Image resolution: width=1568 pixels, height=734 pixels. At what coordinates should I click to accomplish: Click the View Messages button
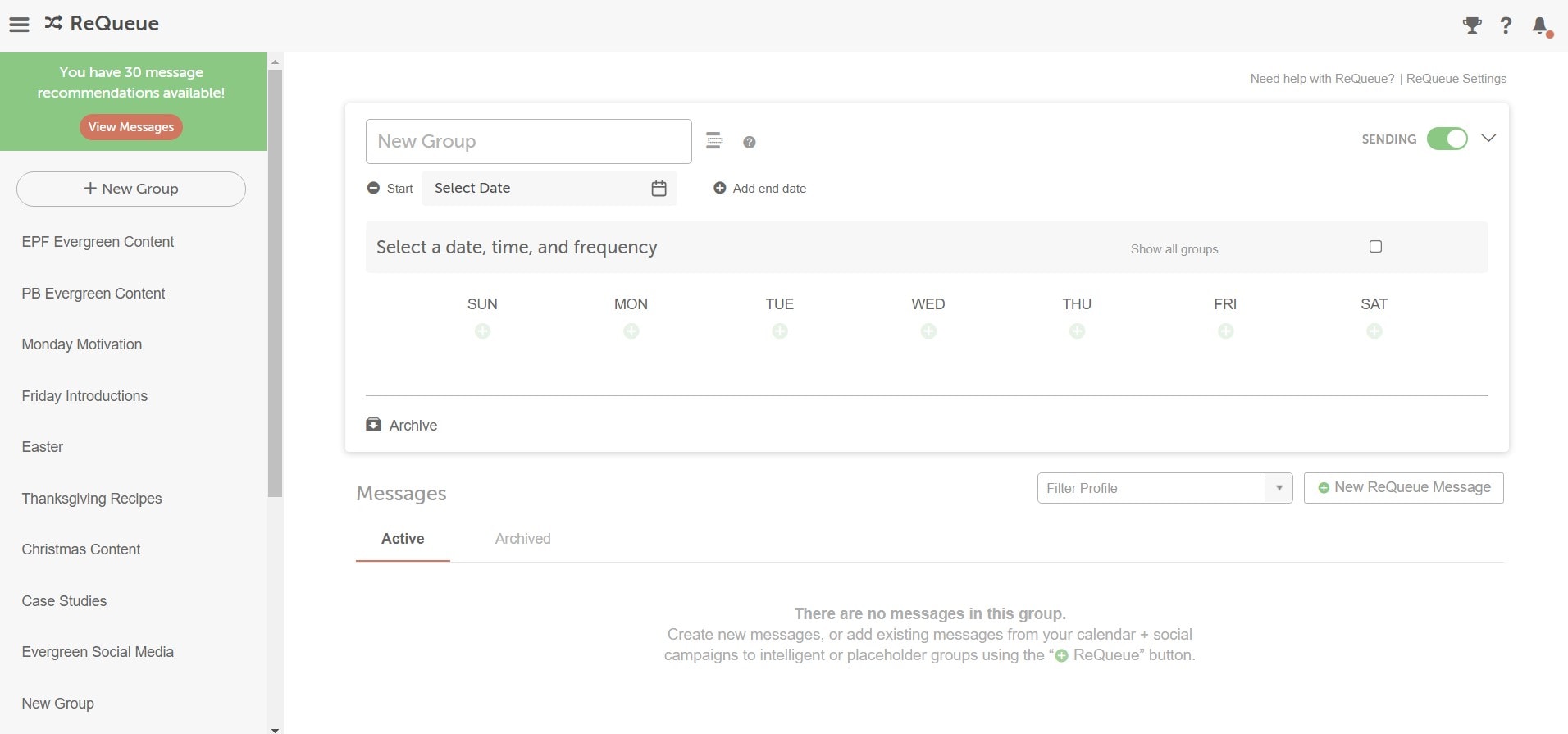(131, 127)
